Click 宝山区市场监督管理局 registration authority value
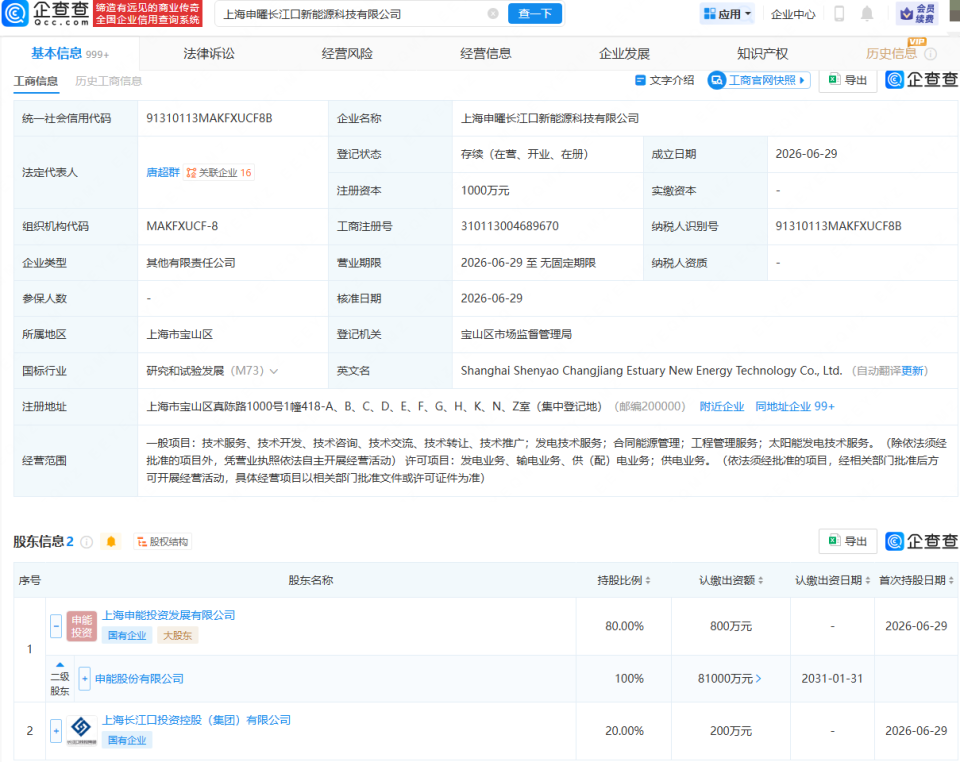 (x=516, y=334)
